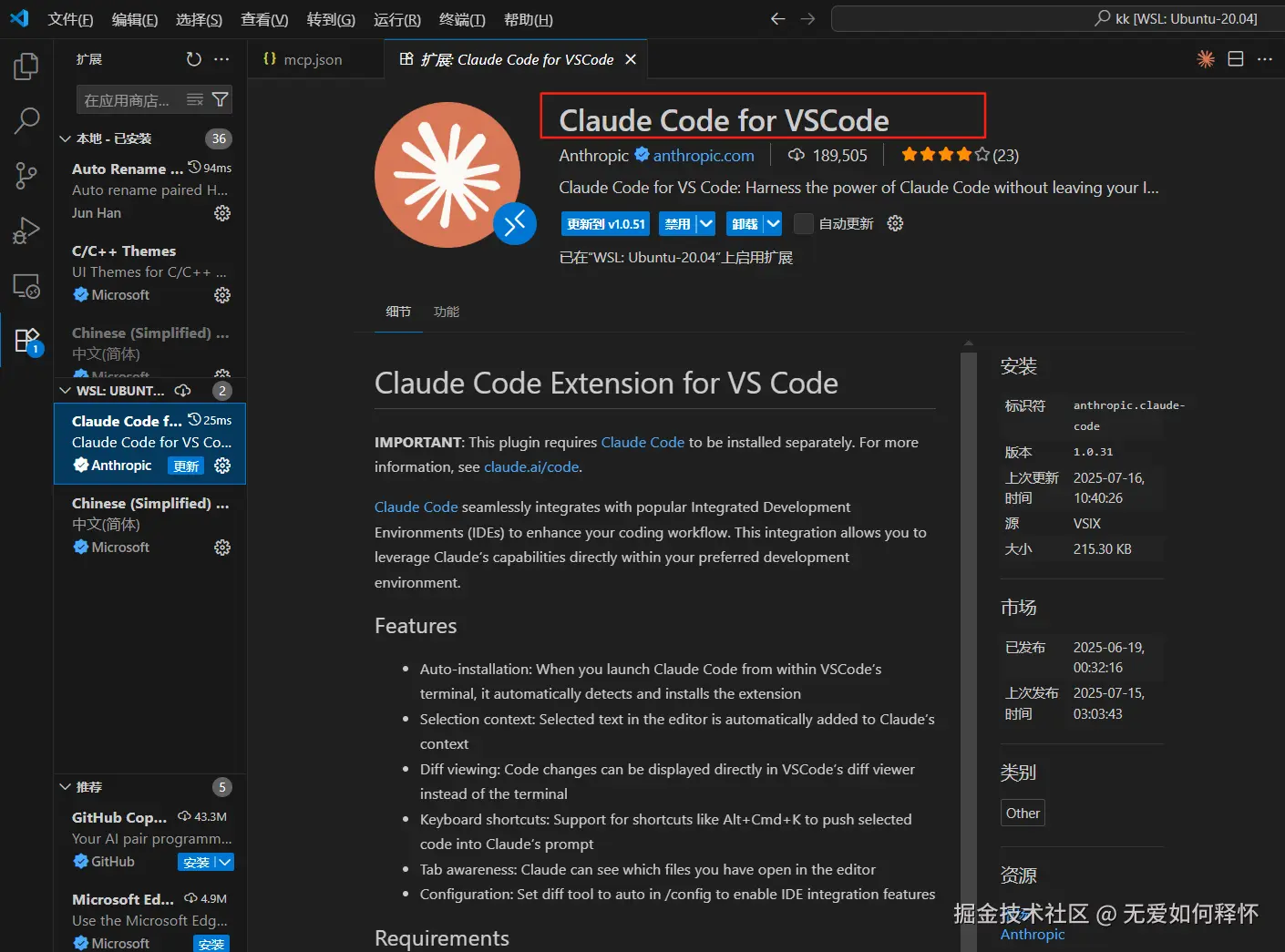The height and width of the screenshot is (952, 1285).
Task: Open Claude Code extension gear in list
Action: [x=222, y=466]
